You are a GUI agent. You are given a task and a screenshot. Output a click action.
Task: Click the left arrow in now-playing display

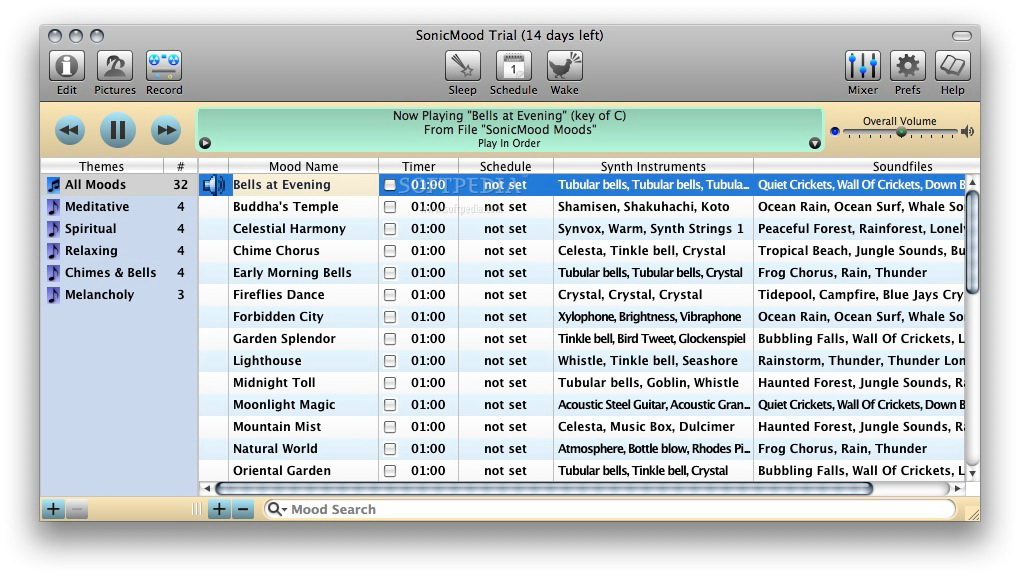[205, 143]
